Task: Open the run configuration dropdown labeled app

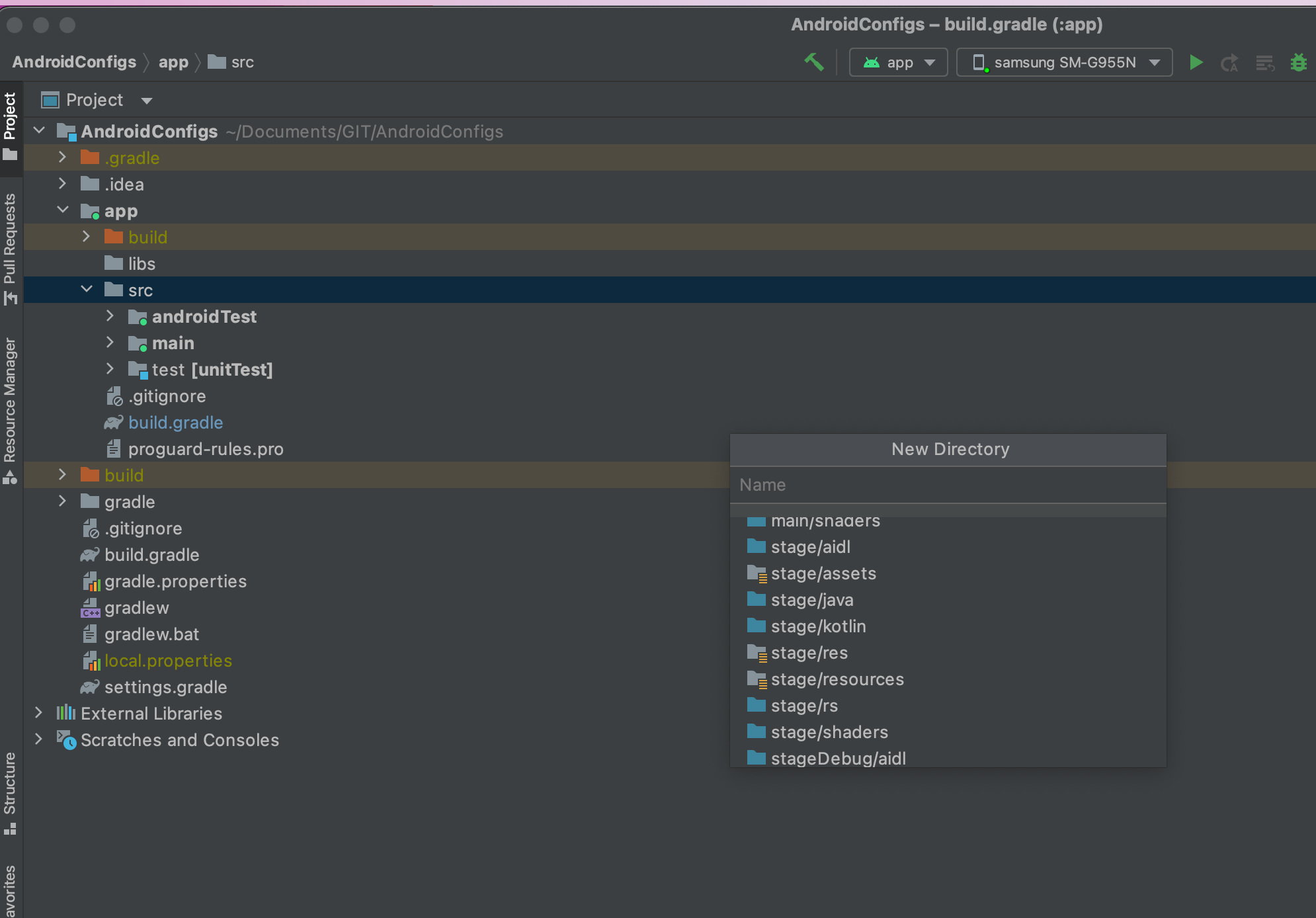Action: pyautogui.click(x=898, y=62)
